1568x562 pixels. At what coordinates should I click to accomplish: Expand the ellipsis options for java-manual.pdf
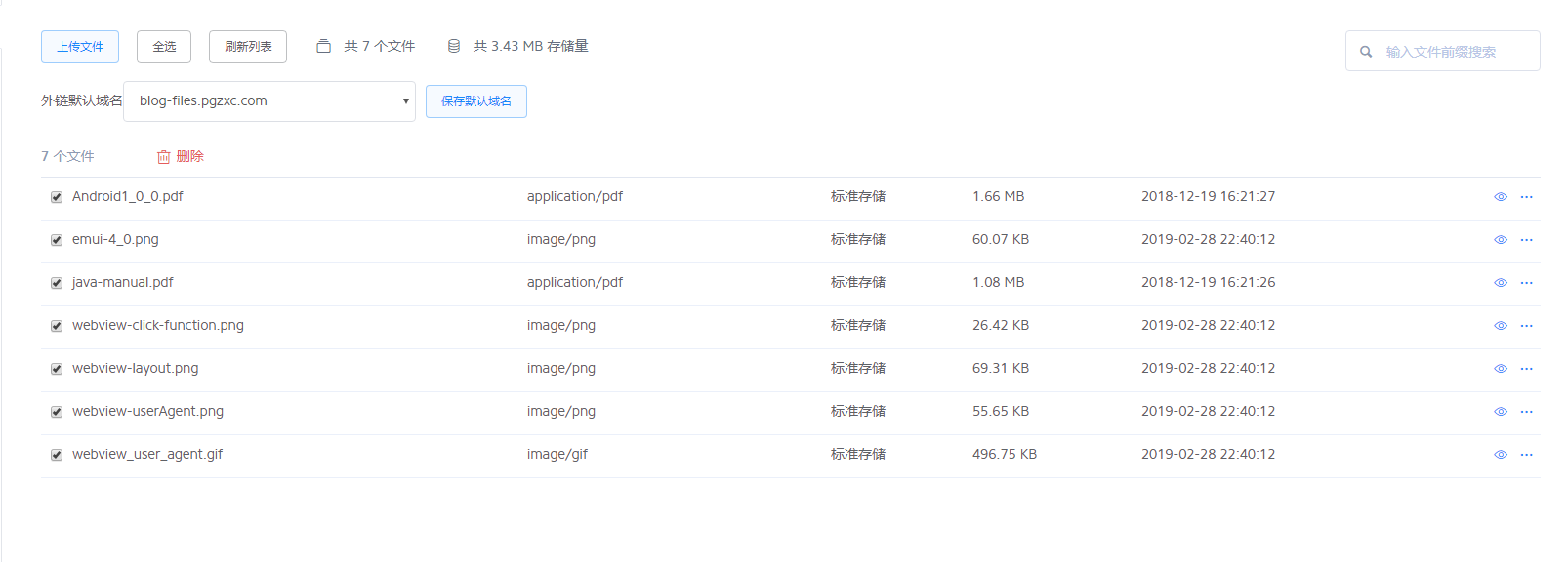click(x=1526, y=283)
